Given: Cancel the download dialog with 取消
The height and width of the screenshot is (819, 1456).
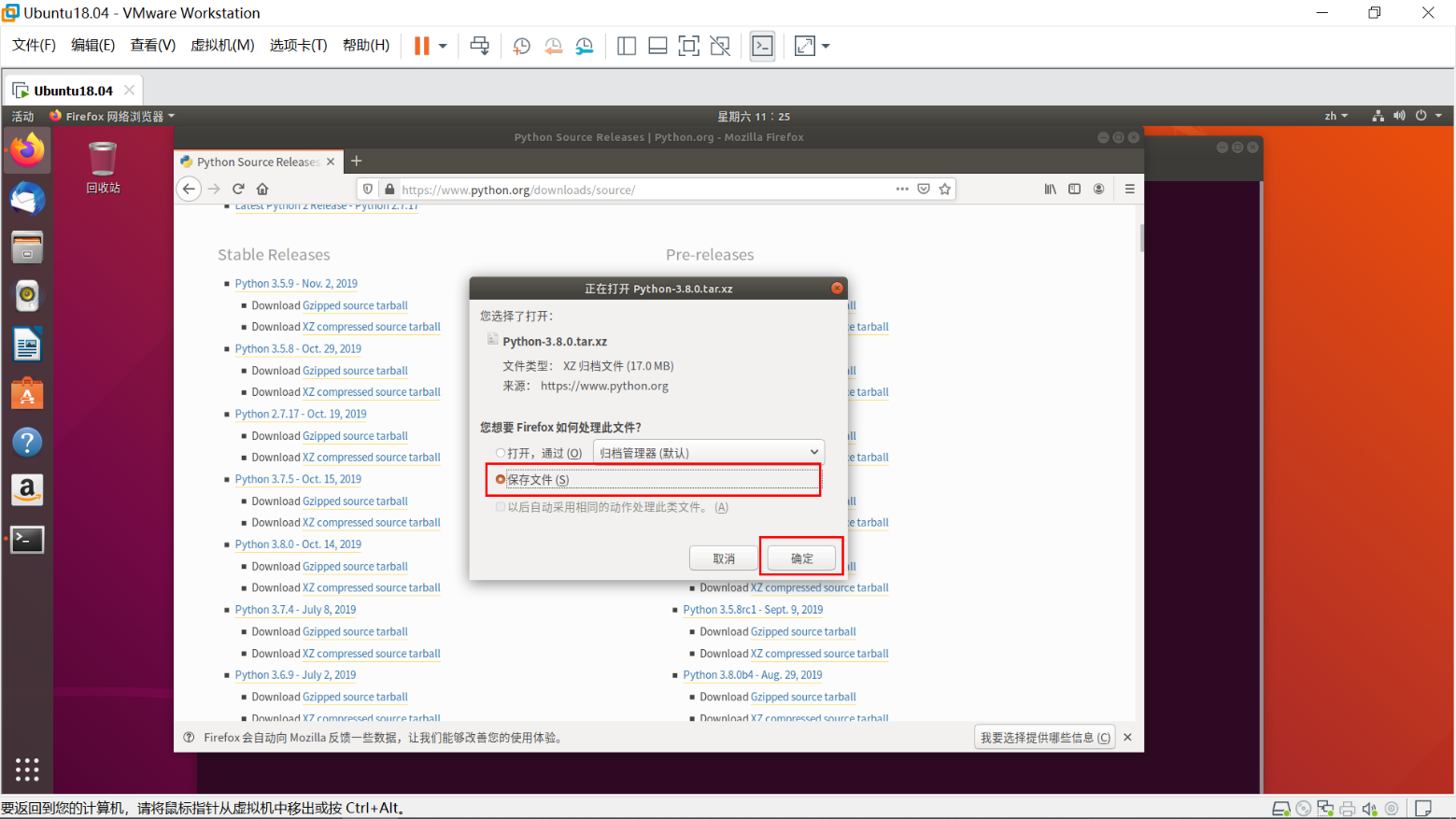Looking at the screenshot, I should (724, 558).
